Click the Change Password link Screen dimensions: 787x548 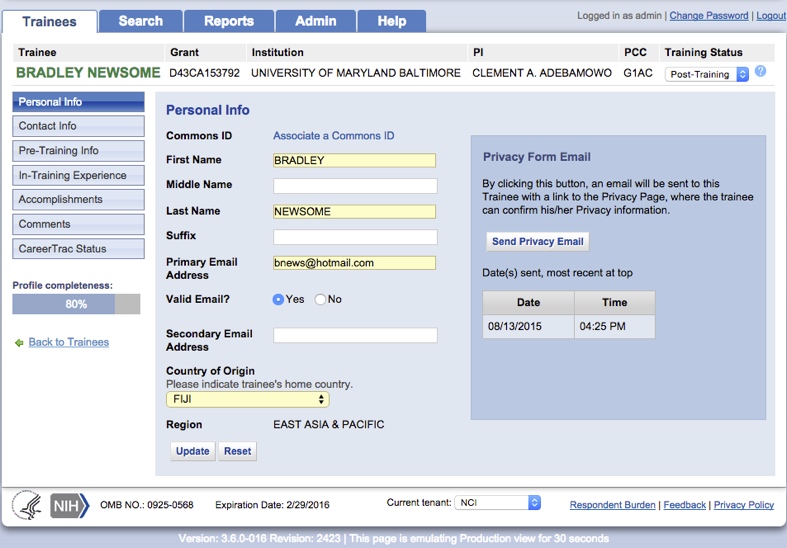click(709, 16)
